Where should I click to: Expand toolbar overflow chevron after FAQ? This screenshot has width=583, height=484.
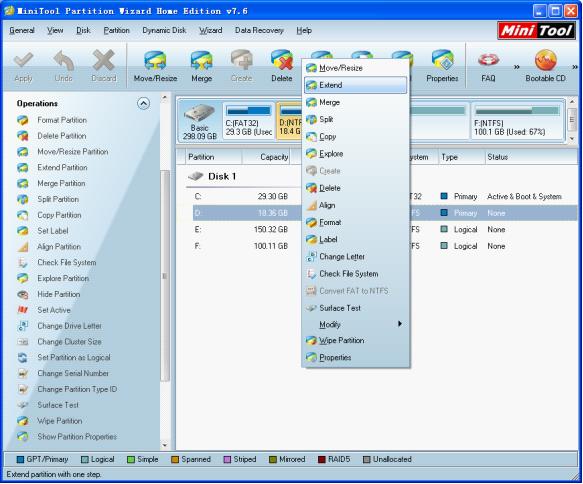click(516, 67)
